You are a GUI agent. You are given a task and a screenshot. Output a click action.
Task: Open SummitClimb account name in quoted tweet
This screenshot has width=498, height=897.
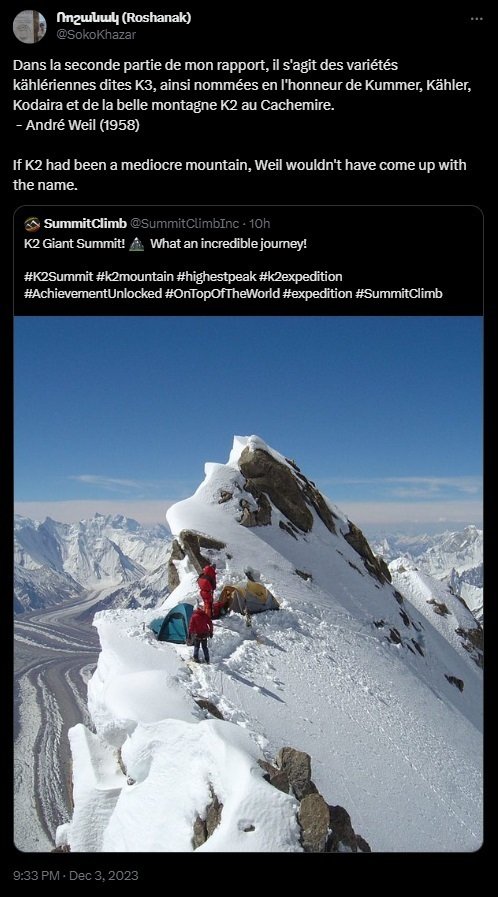point(85,223)
